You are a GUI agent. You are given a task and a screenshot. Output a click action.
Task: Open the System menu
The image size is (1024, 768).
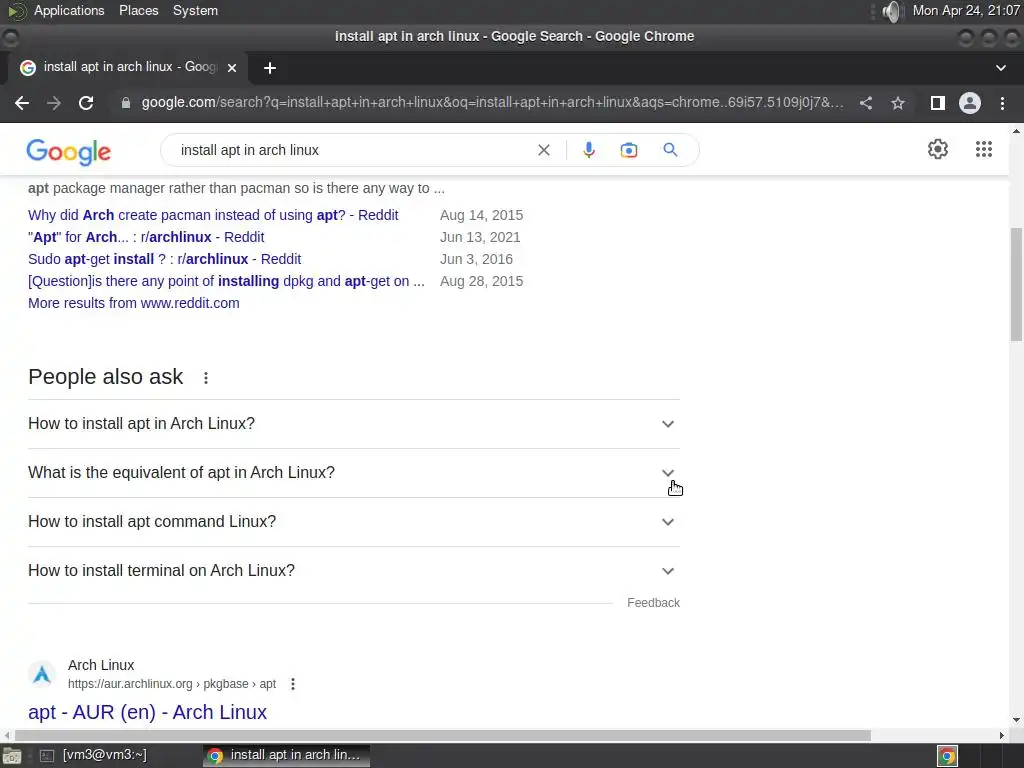(x=195, y=10)
